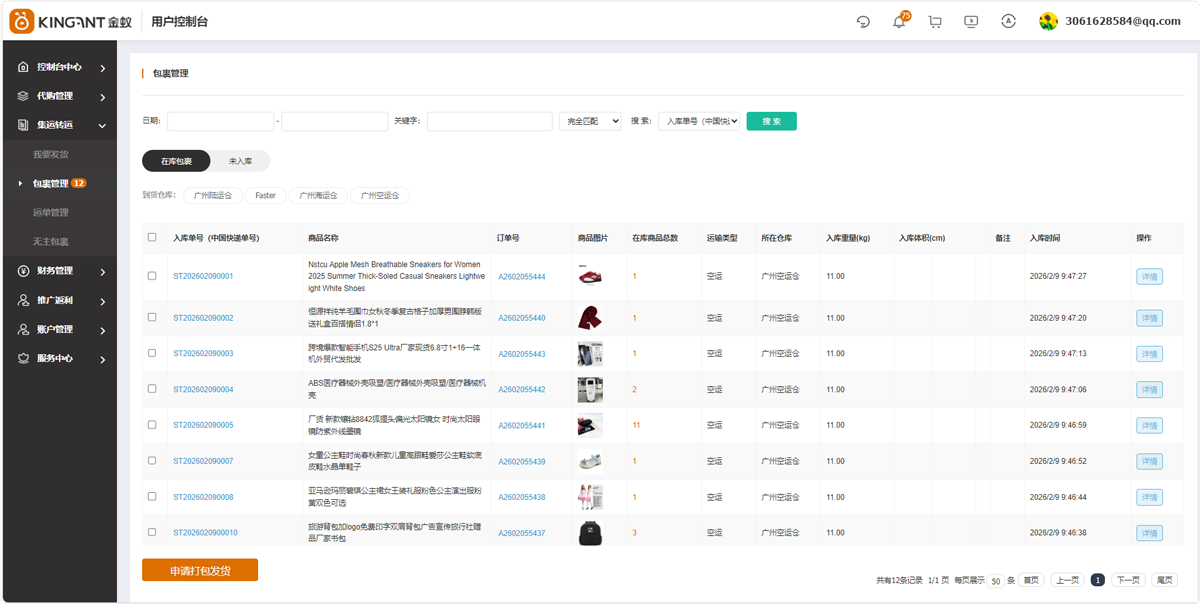Switch to the 未入库 tab
This screenshot has width=1200, height=604.
click(240, 161)
